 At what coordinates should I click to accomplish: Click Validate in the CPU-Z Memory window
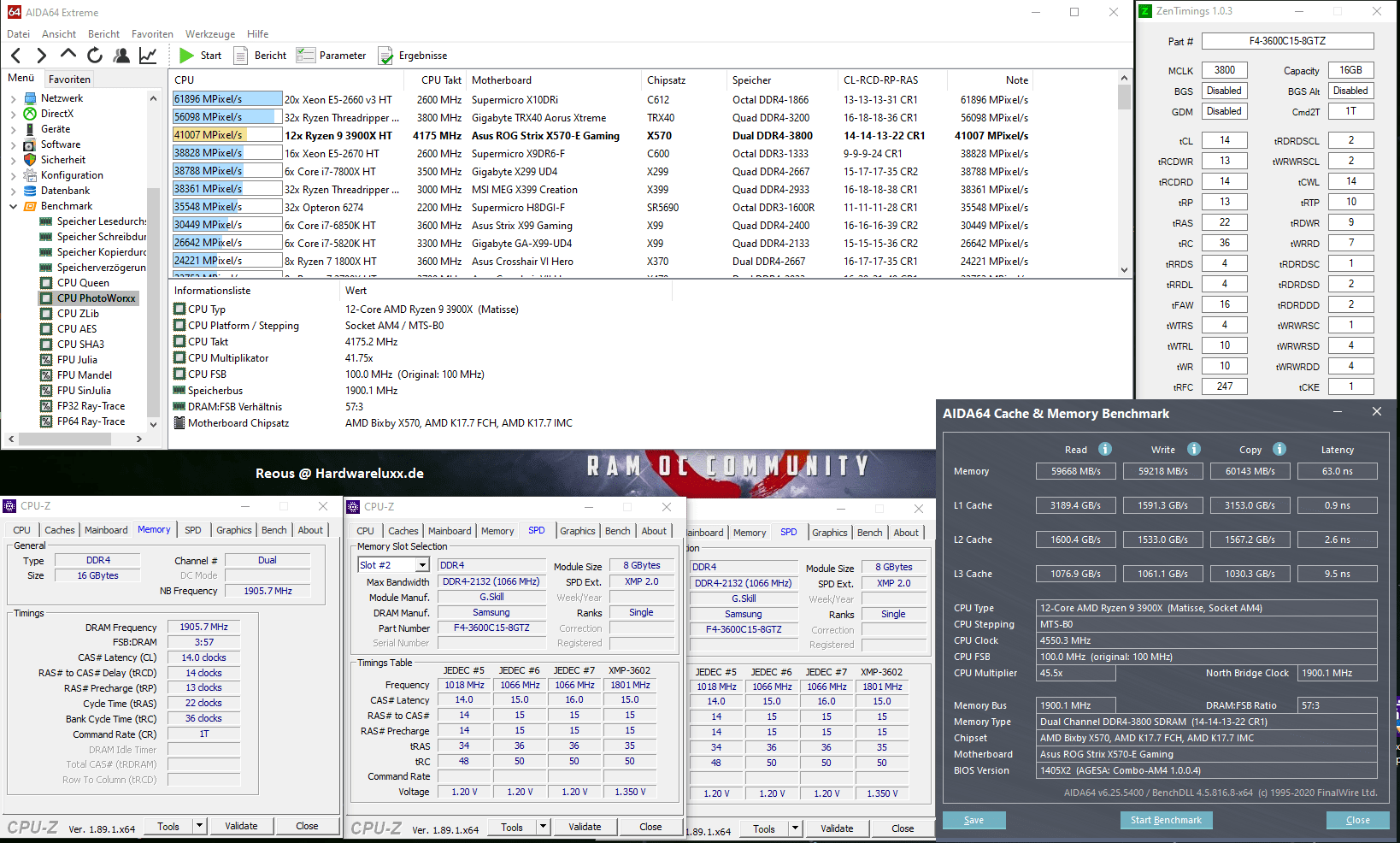tap(241, 826)
